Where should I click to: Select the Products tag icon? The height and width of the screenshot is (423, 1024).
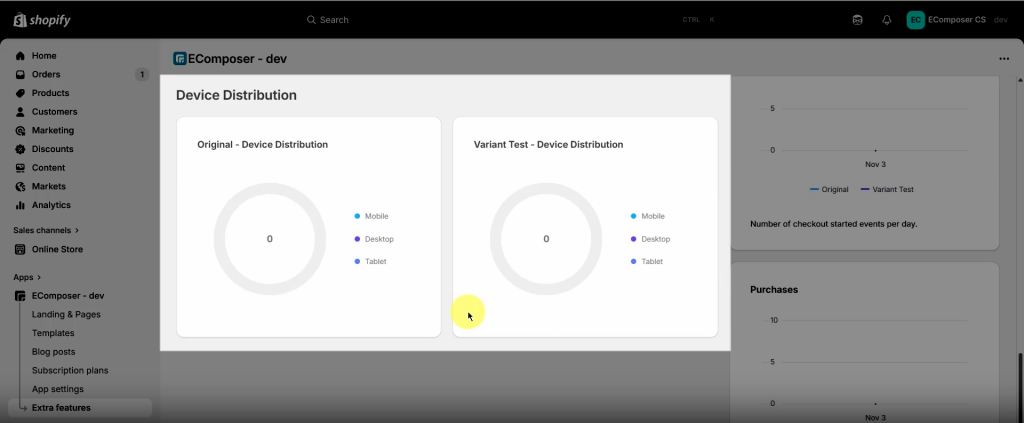(x=20, y=93)
